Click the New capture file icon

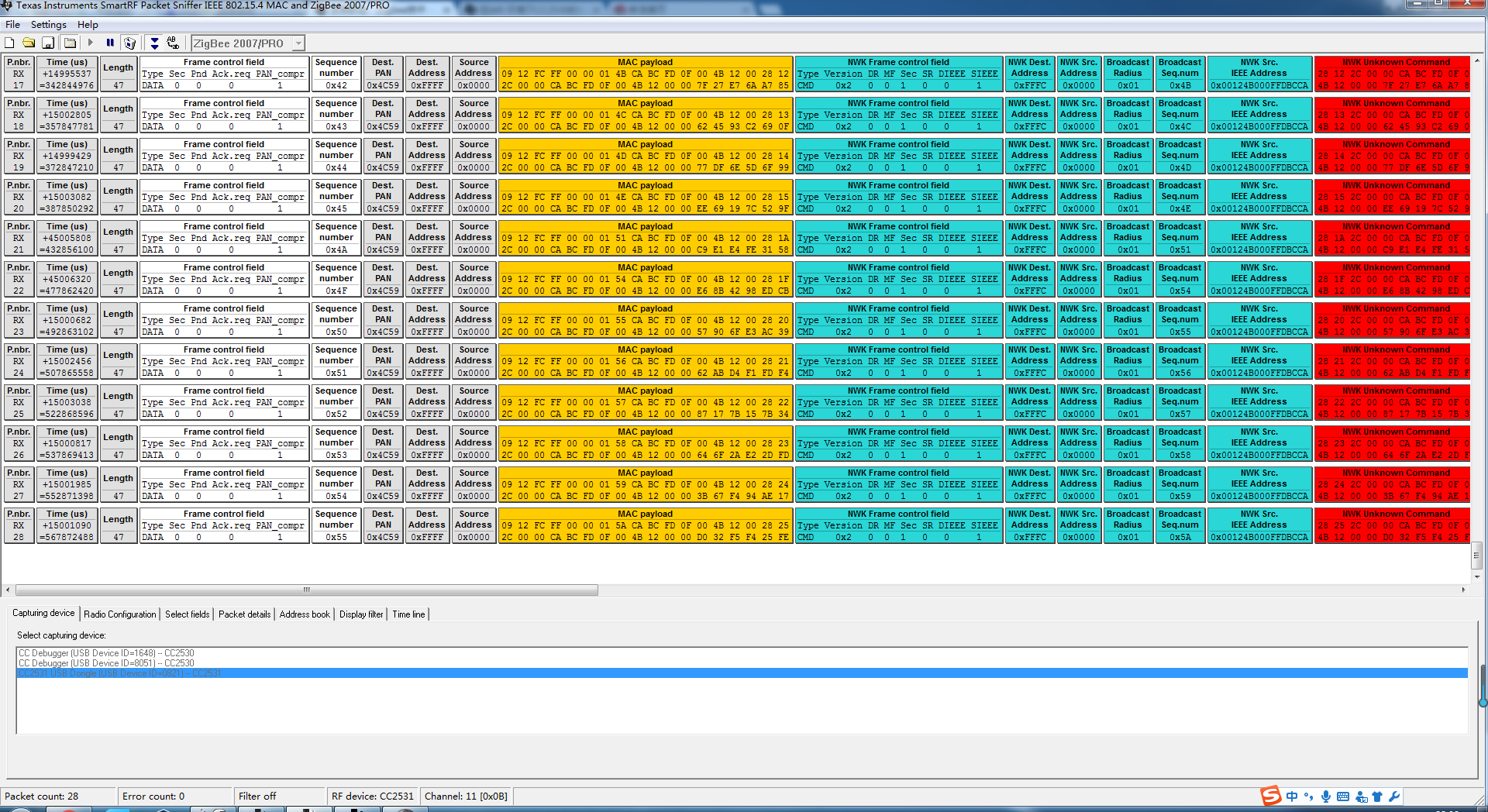point(10,43)
